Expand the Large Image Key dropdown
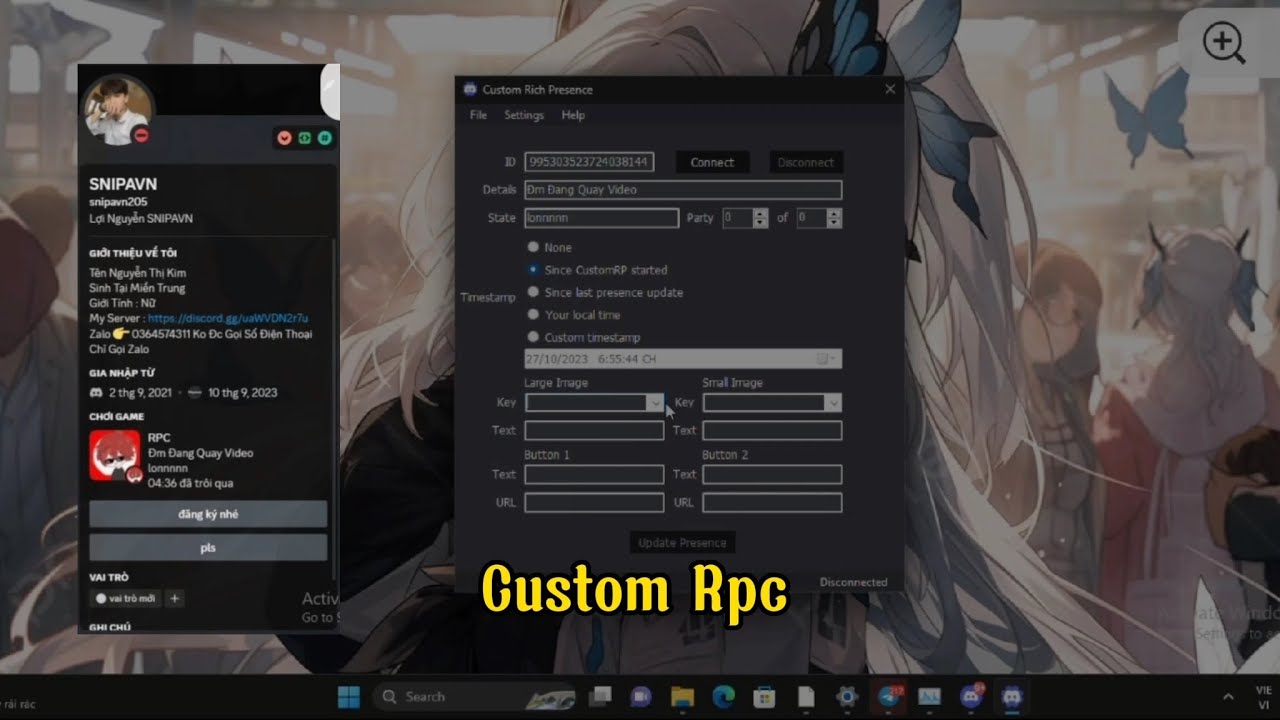This screenshot has height=720, width=1280. [x=655, y=403]
